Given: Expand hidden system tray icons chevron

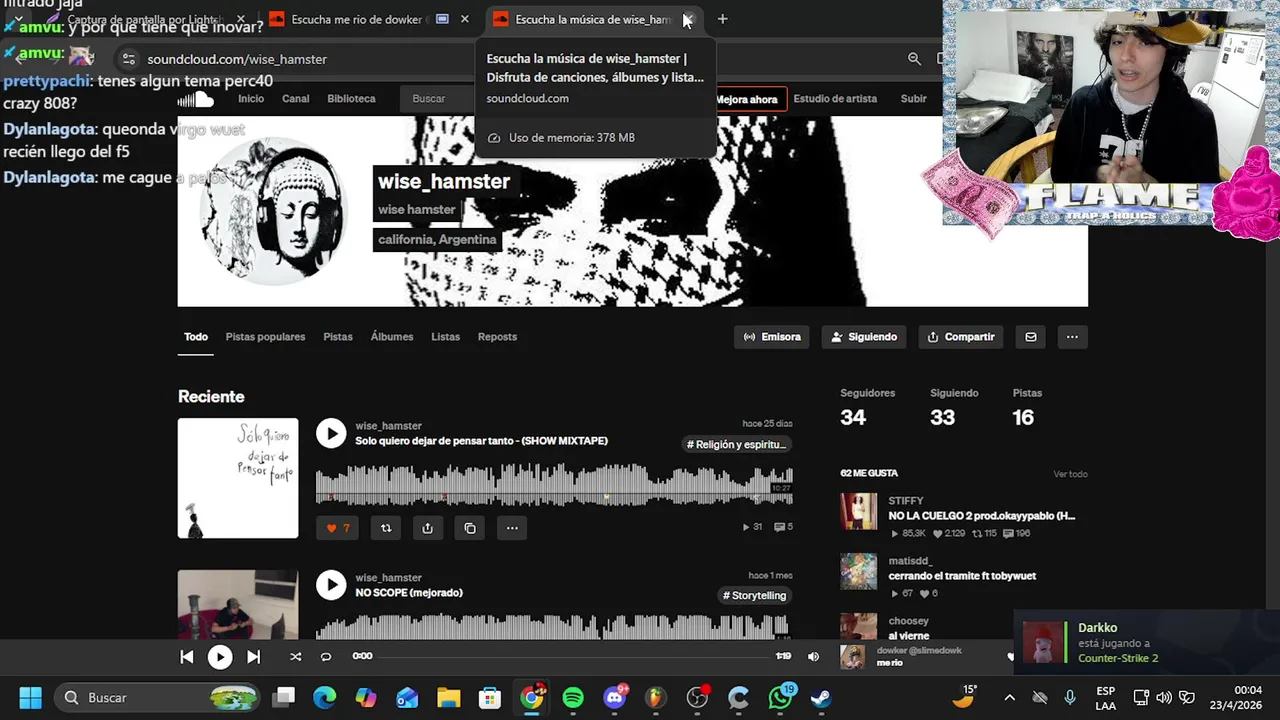Looking at the screenshot, I should click(1009, 697).
